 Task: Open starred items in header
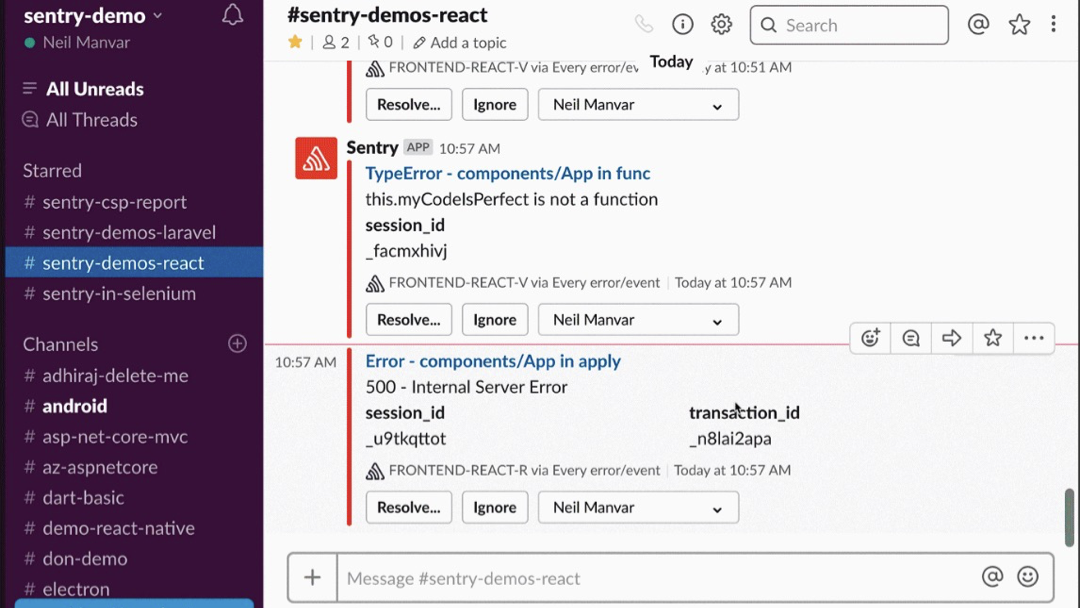(1019, 25)
